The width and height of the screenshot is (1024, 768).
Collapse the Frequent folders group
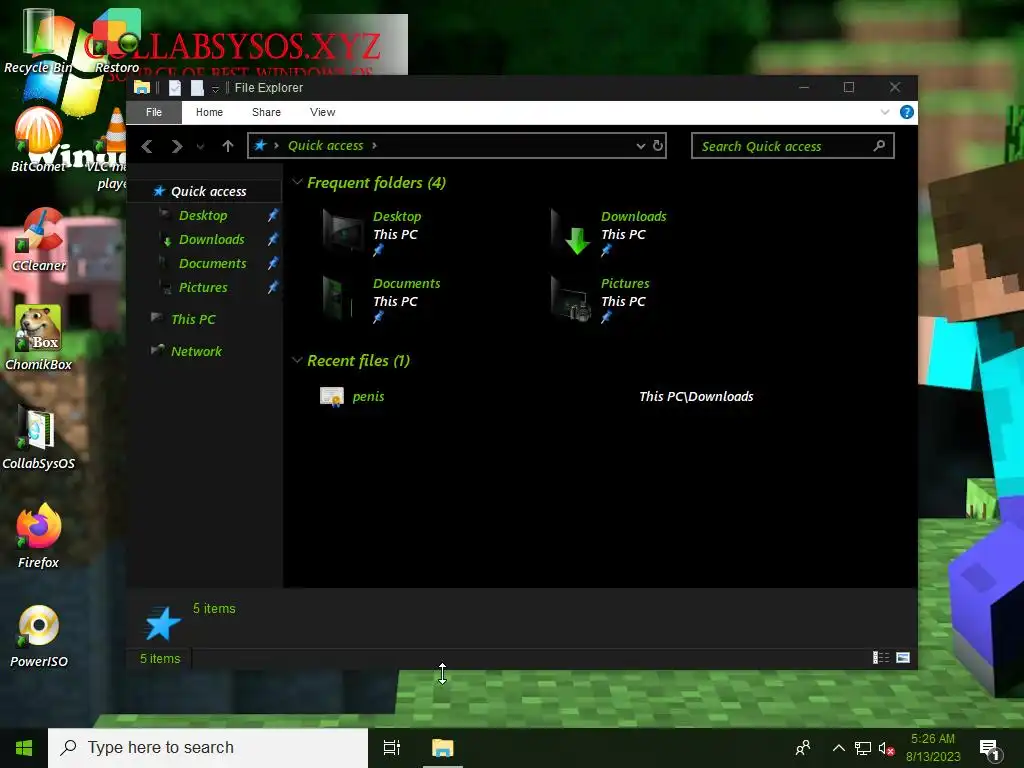[x=296, y=182]
